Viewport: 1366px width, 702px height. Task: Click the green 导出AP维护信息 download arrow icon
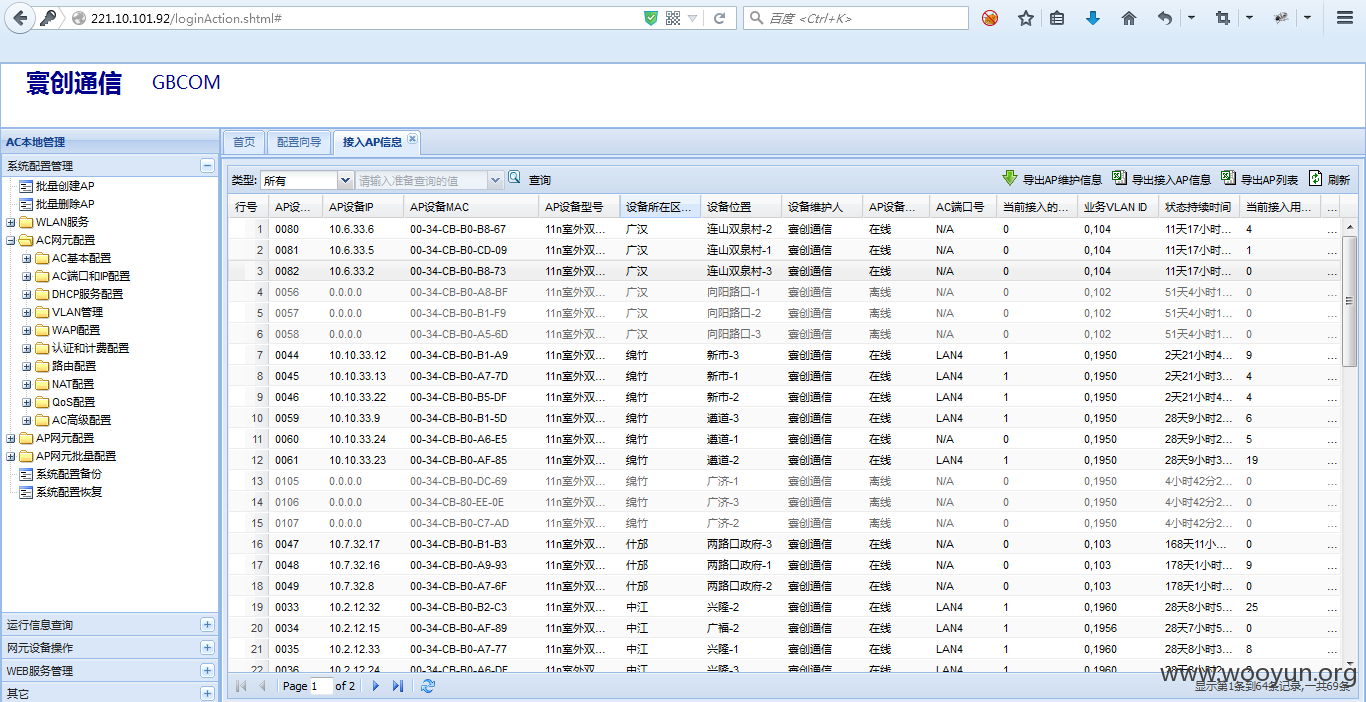1010,178
